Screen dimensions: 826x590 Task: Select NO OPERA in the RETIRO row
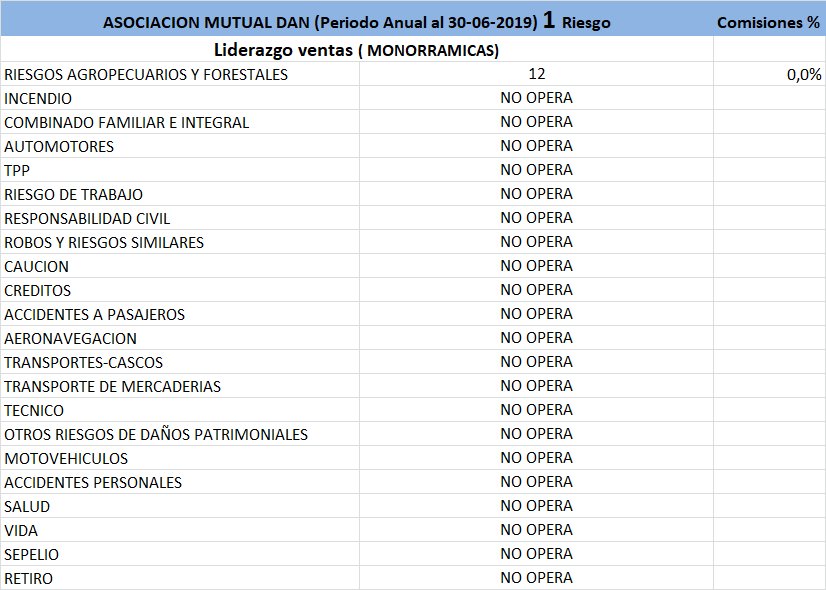tap(536, 578)
